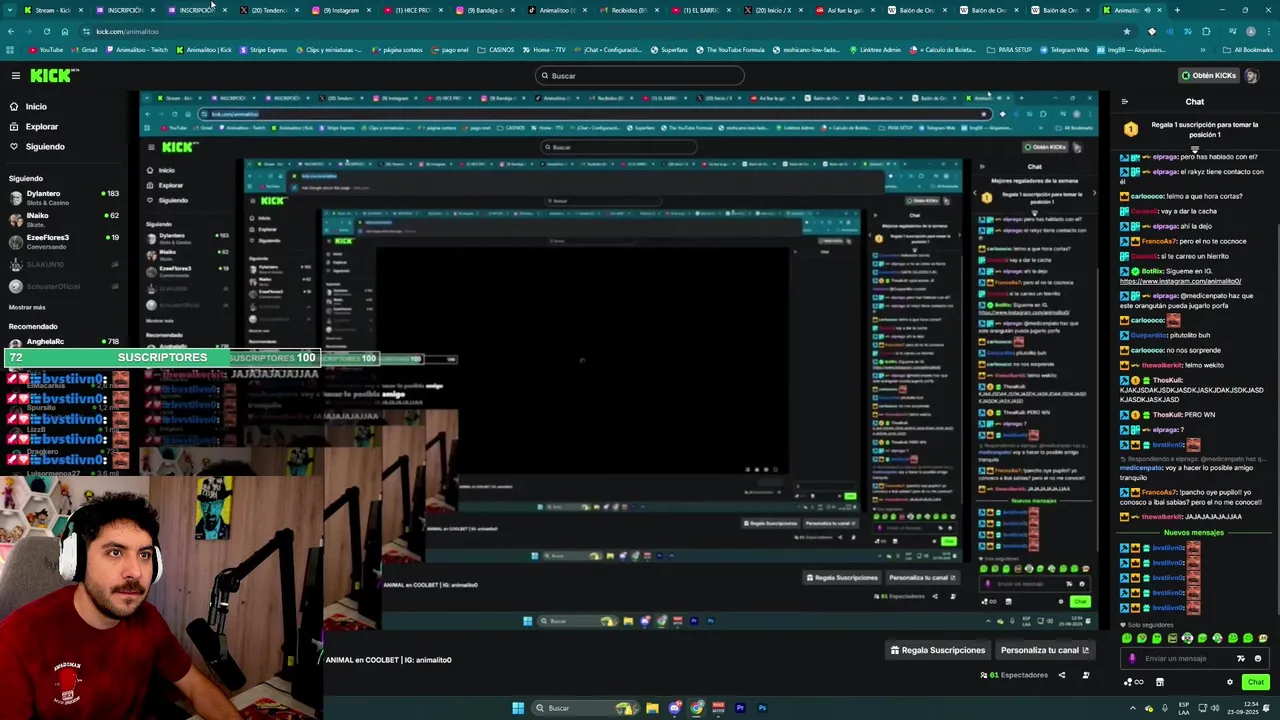The height and width of the screenshot is (720, 1280).
Task: Switch to the first Balón de Oro tab
Action: (916, 10)
